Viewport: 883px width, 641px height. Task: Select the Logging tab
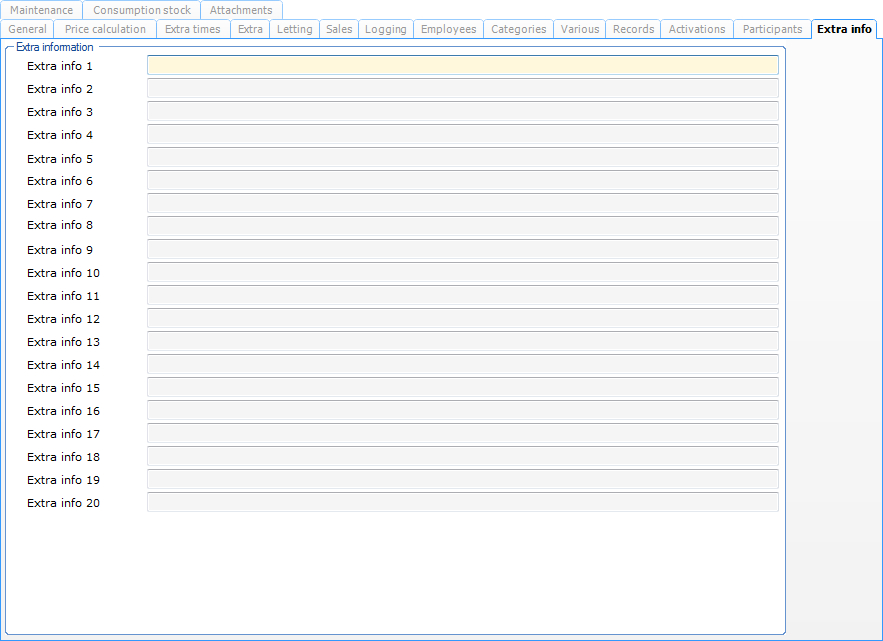click(386, 29)
